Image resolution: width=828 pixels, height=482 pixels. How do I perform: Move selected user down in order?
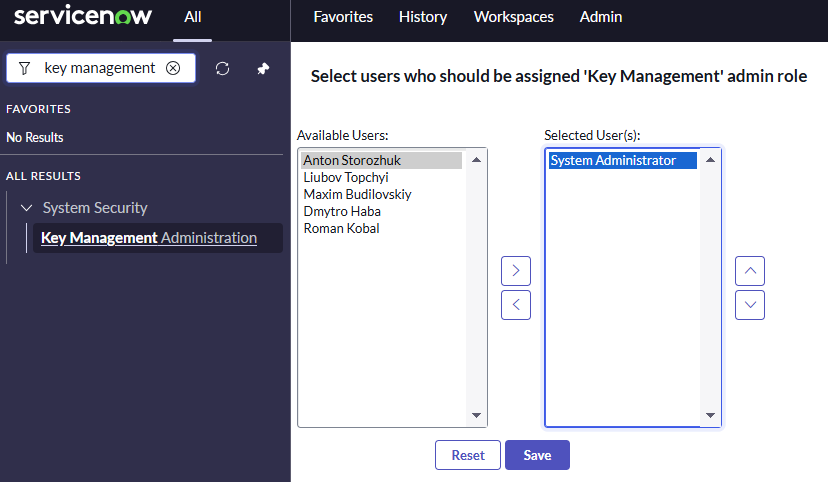point(749,305)
